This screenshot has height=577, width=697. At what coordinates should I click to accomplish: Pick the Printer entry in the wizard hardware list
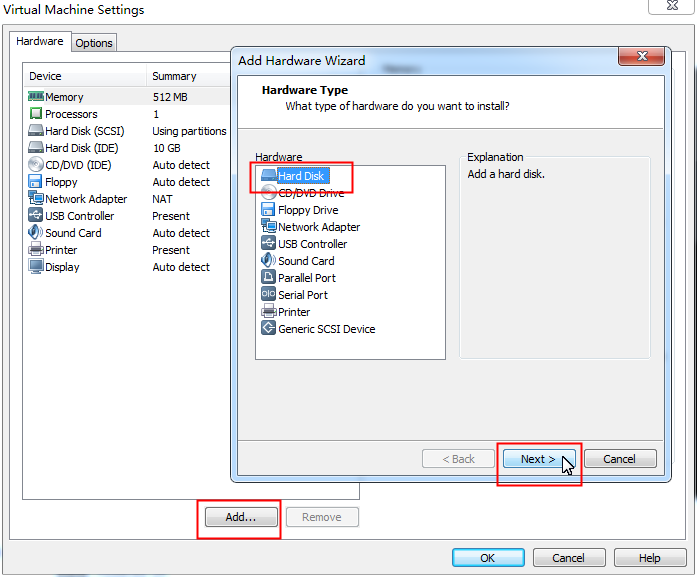coord(294,312)
